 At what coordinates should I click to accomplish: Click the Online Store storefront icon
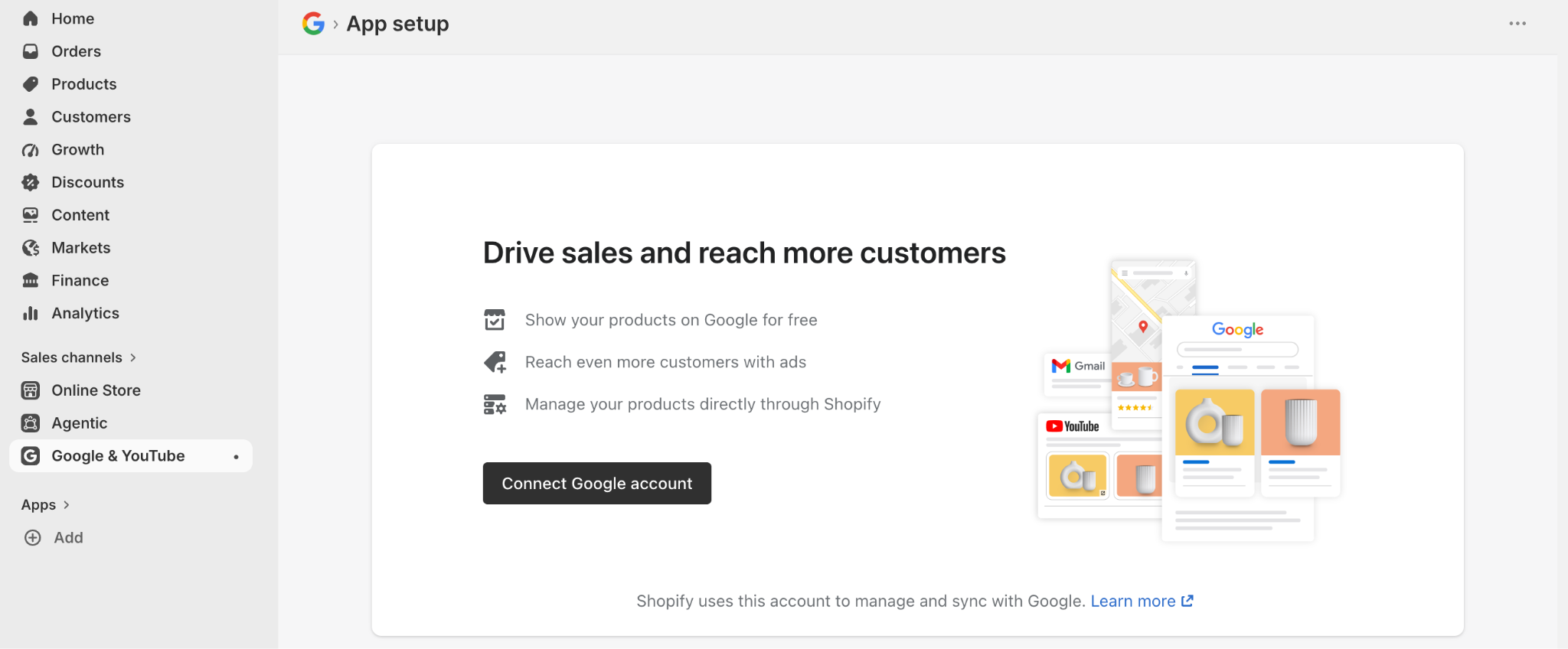click(31, 390)
